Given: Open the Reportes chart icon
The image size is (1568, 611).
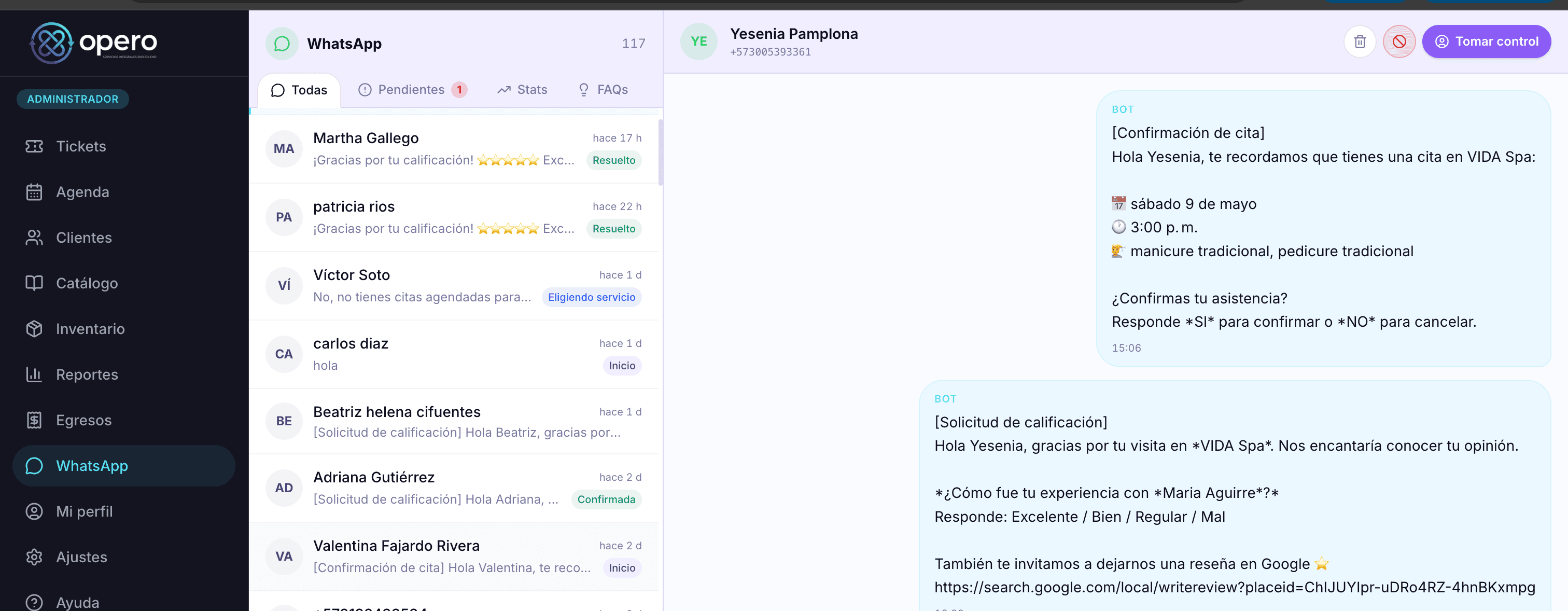Looking at the screenshot, I should tap(34, 374).
